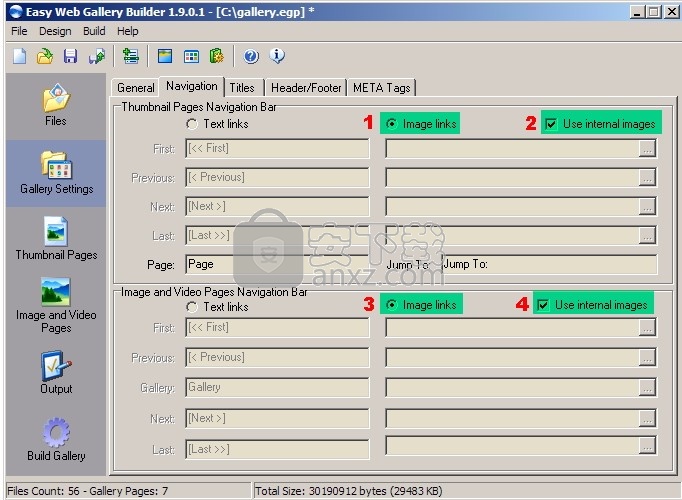The image size is (682, 500).
Task: Click the info about toolbar icon
Action: click(277, 56)
